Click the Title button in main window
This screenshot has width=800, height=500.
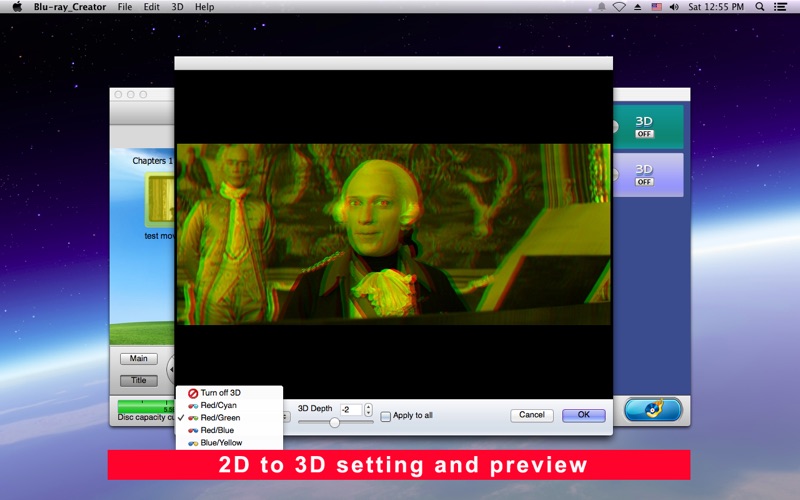click(x=139, y=381)
